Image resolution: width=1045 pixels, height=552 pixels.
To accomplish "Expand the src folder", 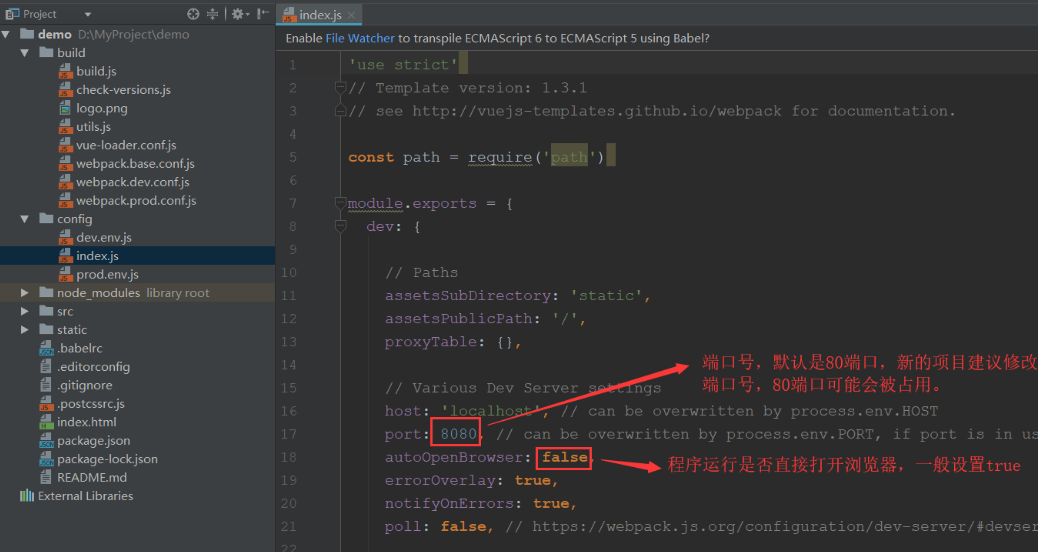I will 25,311.
